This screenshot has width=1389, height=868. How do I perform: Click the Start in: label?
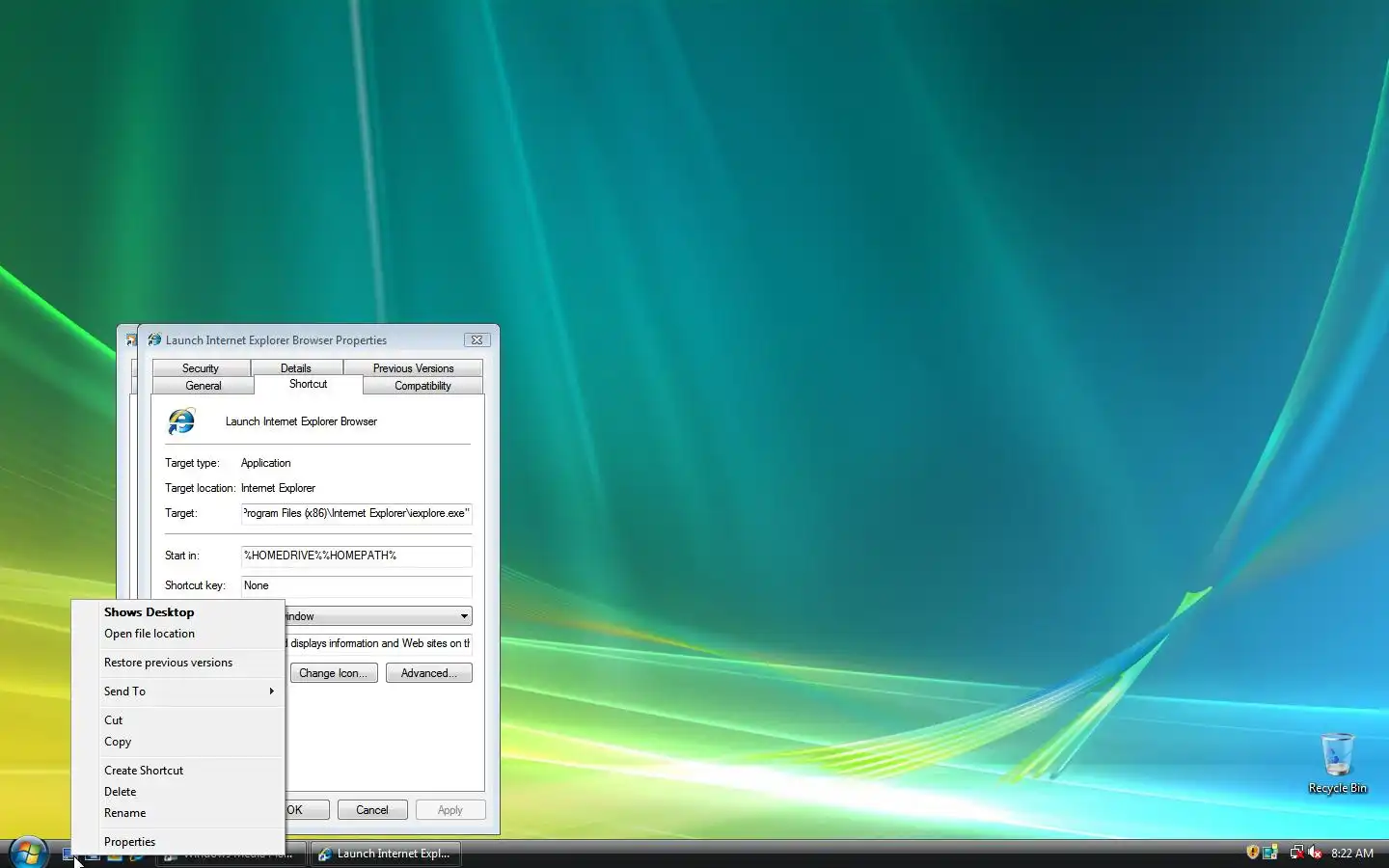pyautogui.click(x=182, y=556)
